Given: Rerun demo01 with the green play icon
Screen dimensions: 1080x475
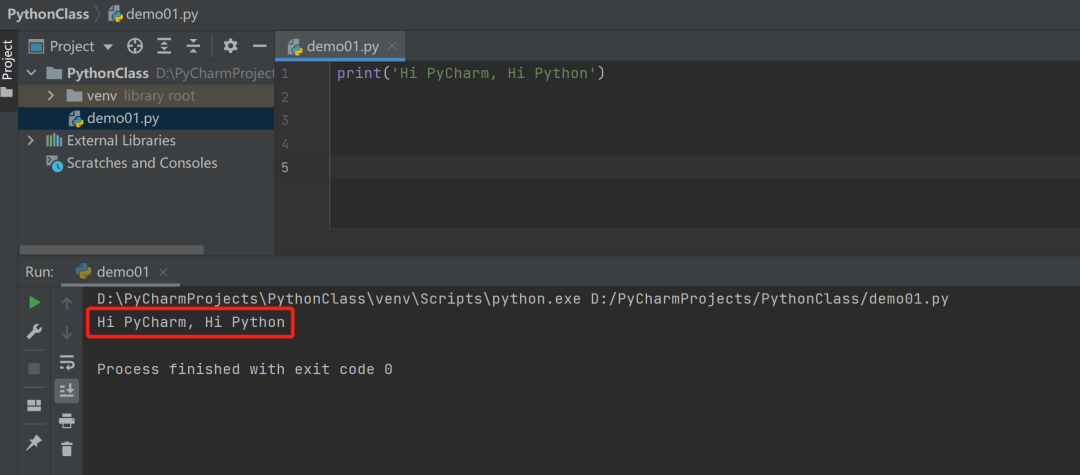Looking at the screenshot, I should [34, 302].
